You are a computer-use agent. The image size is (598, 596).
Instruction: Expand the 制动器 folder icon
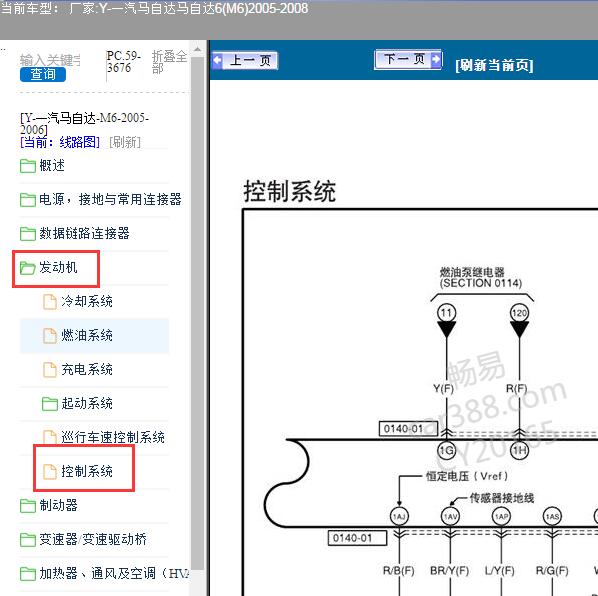[27, 506]
